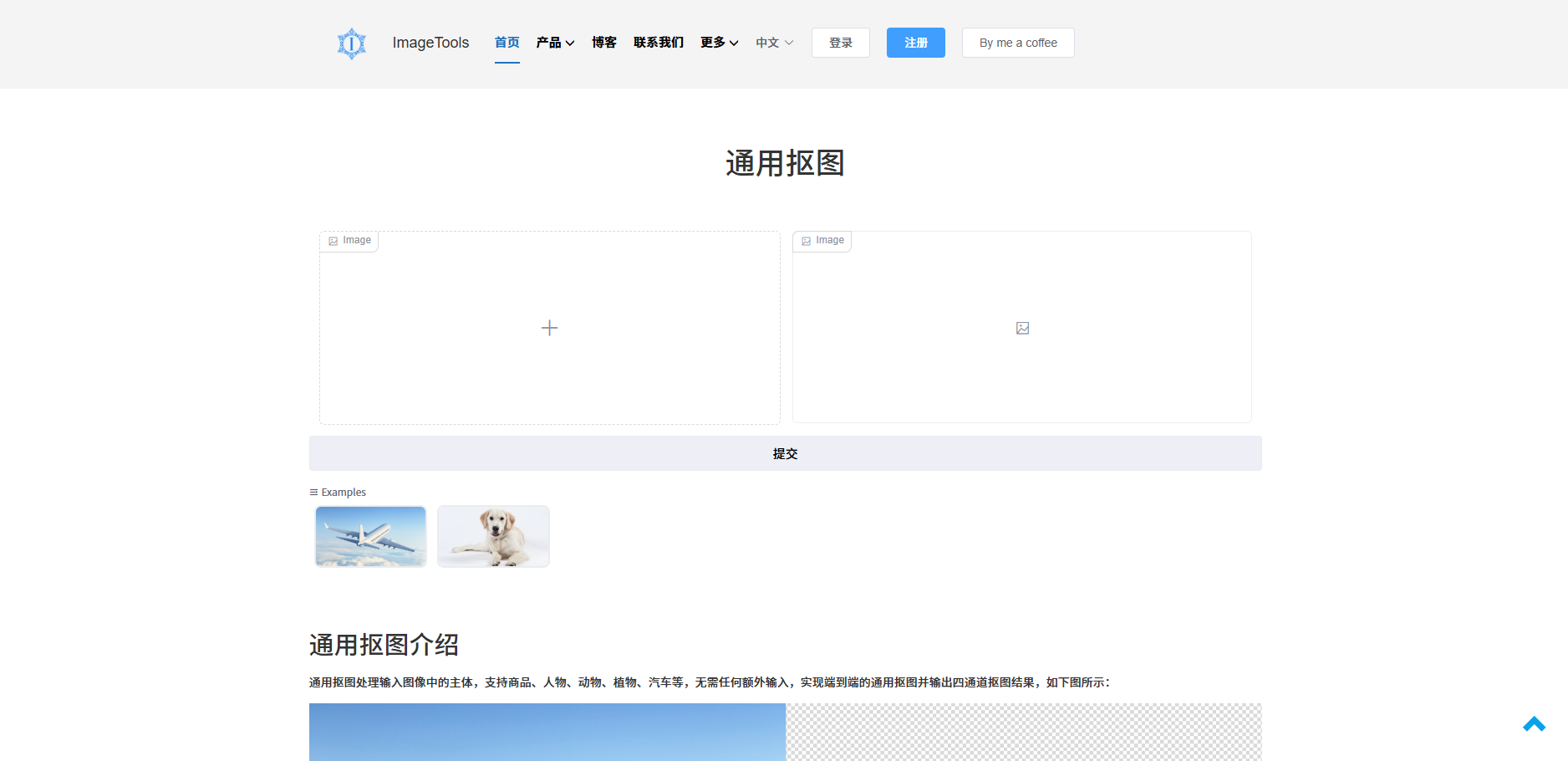Click the ImageTools logo icon
1568x761 pixels.
(351, 43)
